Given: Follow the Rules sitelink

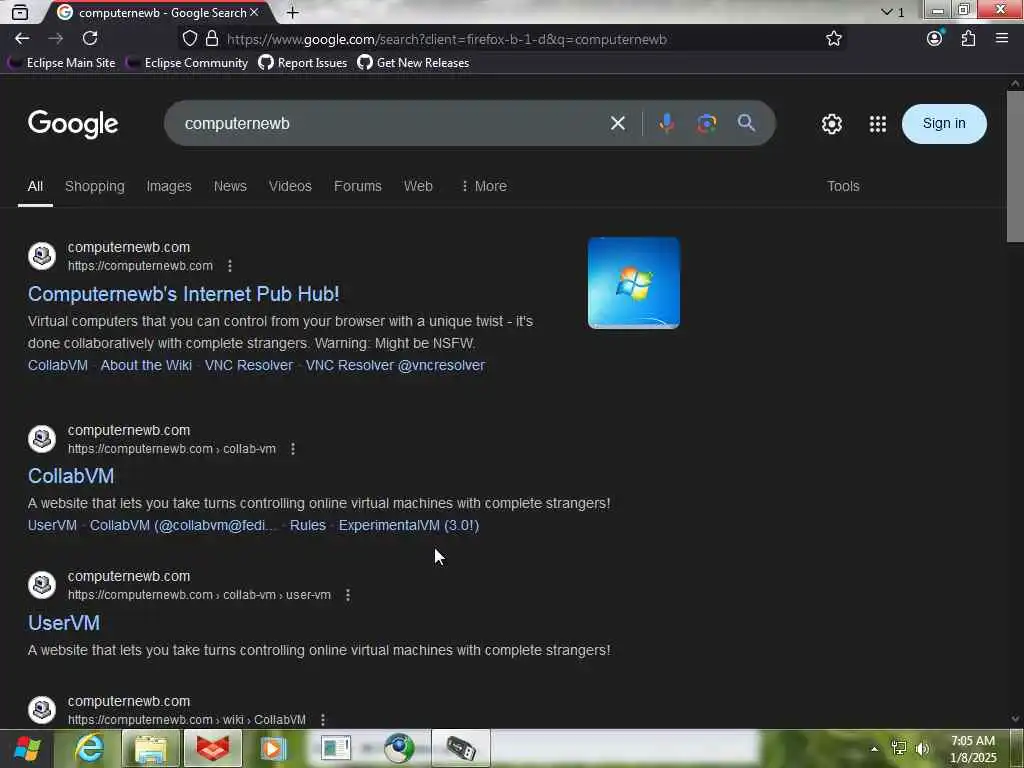Looking at the screenshot, I should (308, 525).
